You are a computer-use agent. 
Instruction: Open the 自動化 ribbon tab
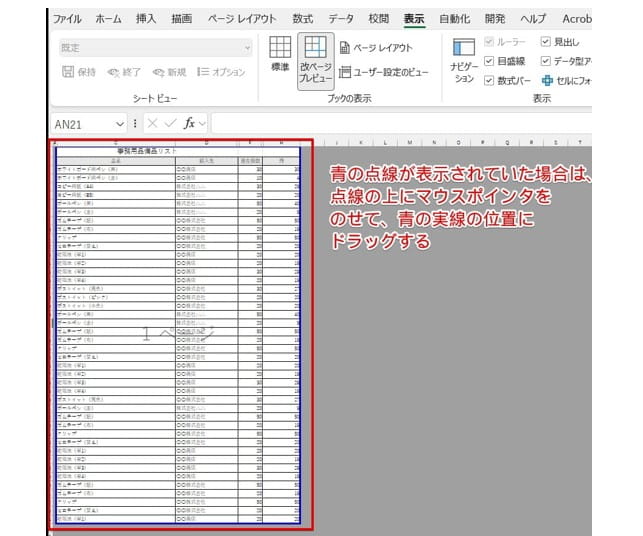(454, 19)
